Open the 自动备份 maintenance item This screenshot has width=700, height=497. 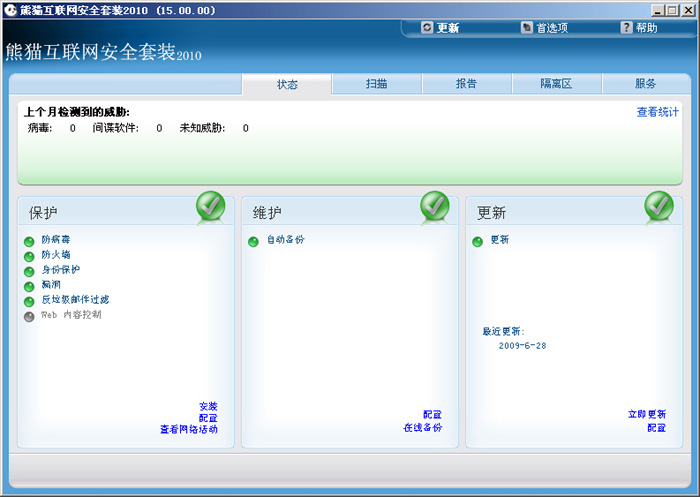(286, 240)
